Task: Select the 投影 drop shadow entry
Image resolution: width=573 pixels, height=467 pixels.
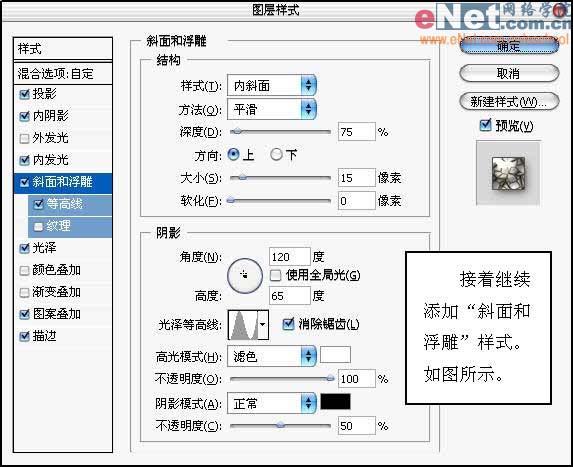Action: [62, 94]
